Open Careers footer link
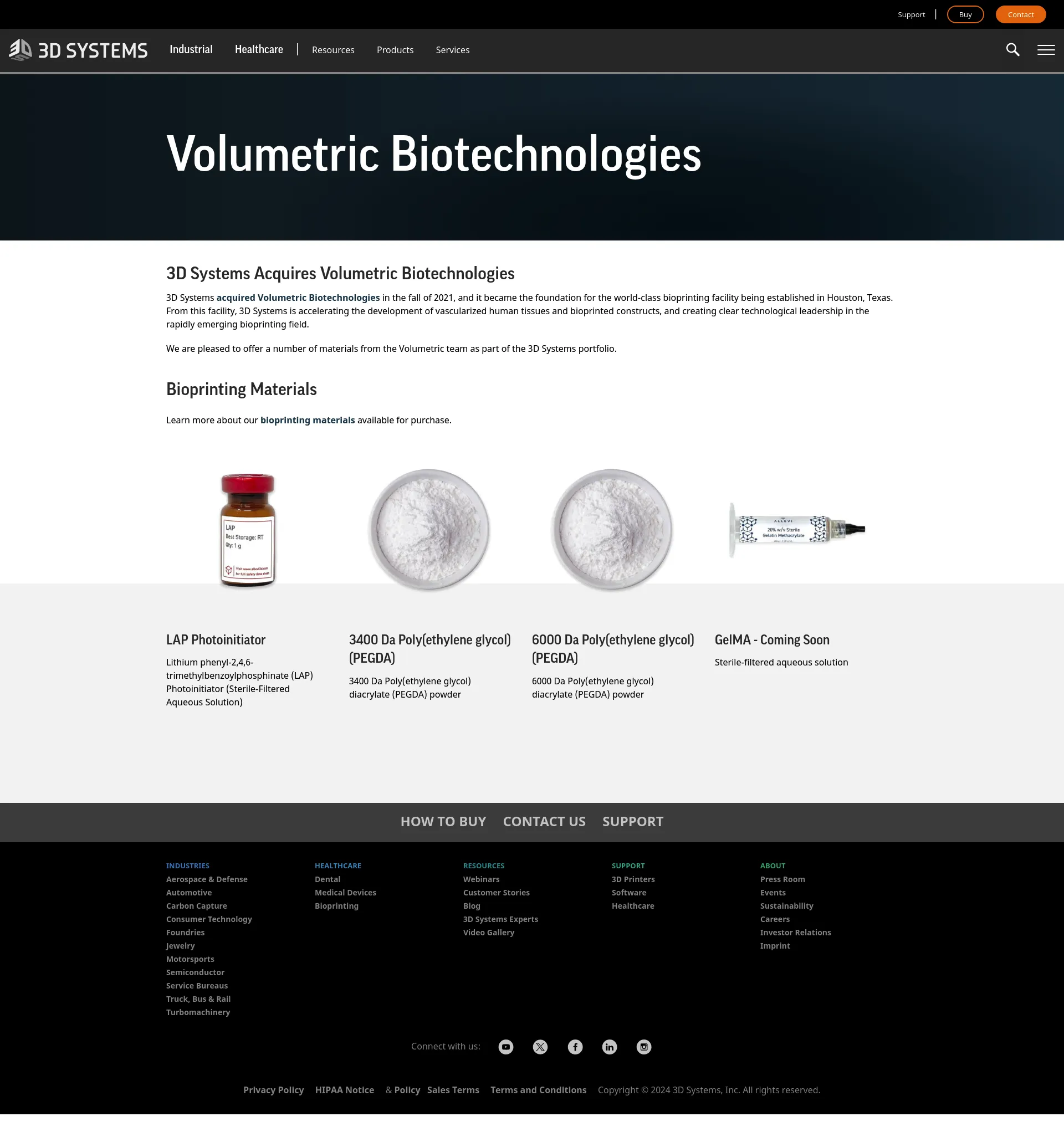The height and width of the screenshot is (1142, 1064). tap(775, 919)
